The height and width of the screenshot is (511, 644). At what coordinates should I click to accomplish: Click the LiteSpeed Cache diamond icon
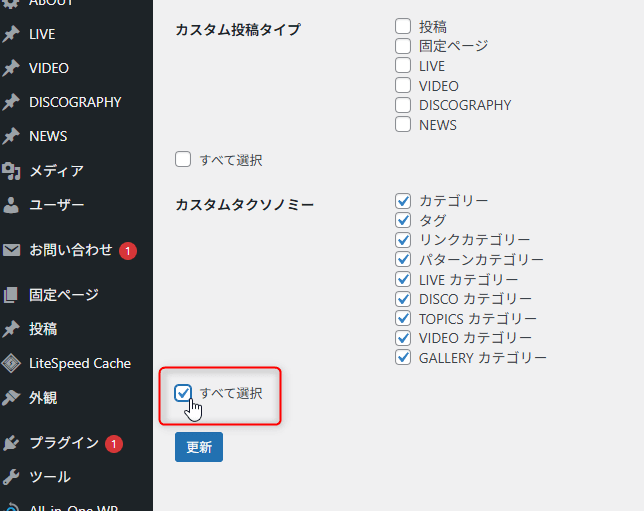[11, 363]
